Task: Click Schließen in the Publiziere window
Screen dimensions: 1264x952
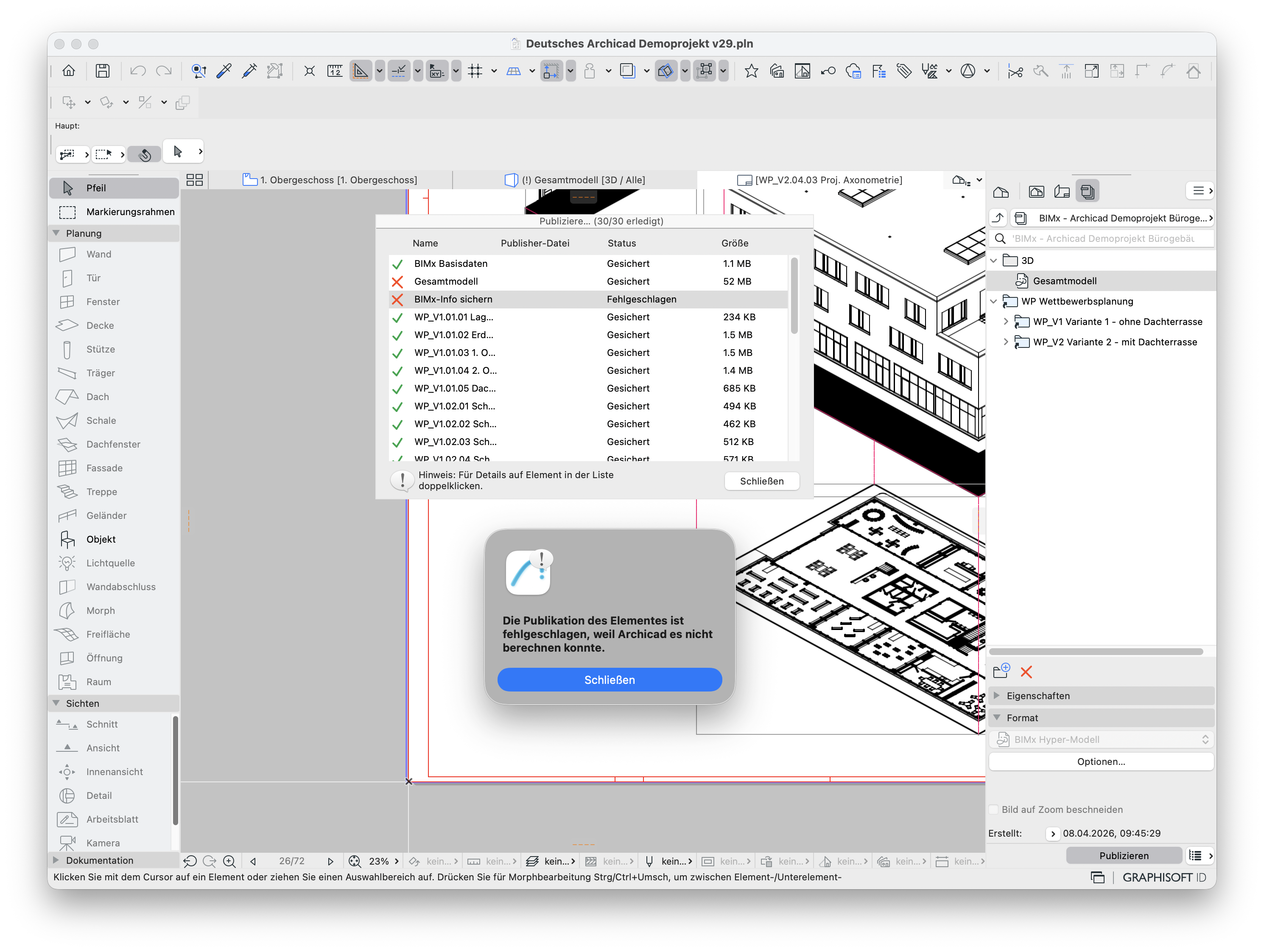Action: (x=762, y=481)
